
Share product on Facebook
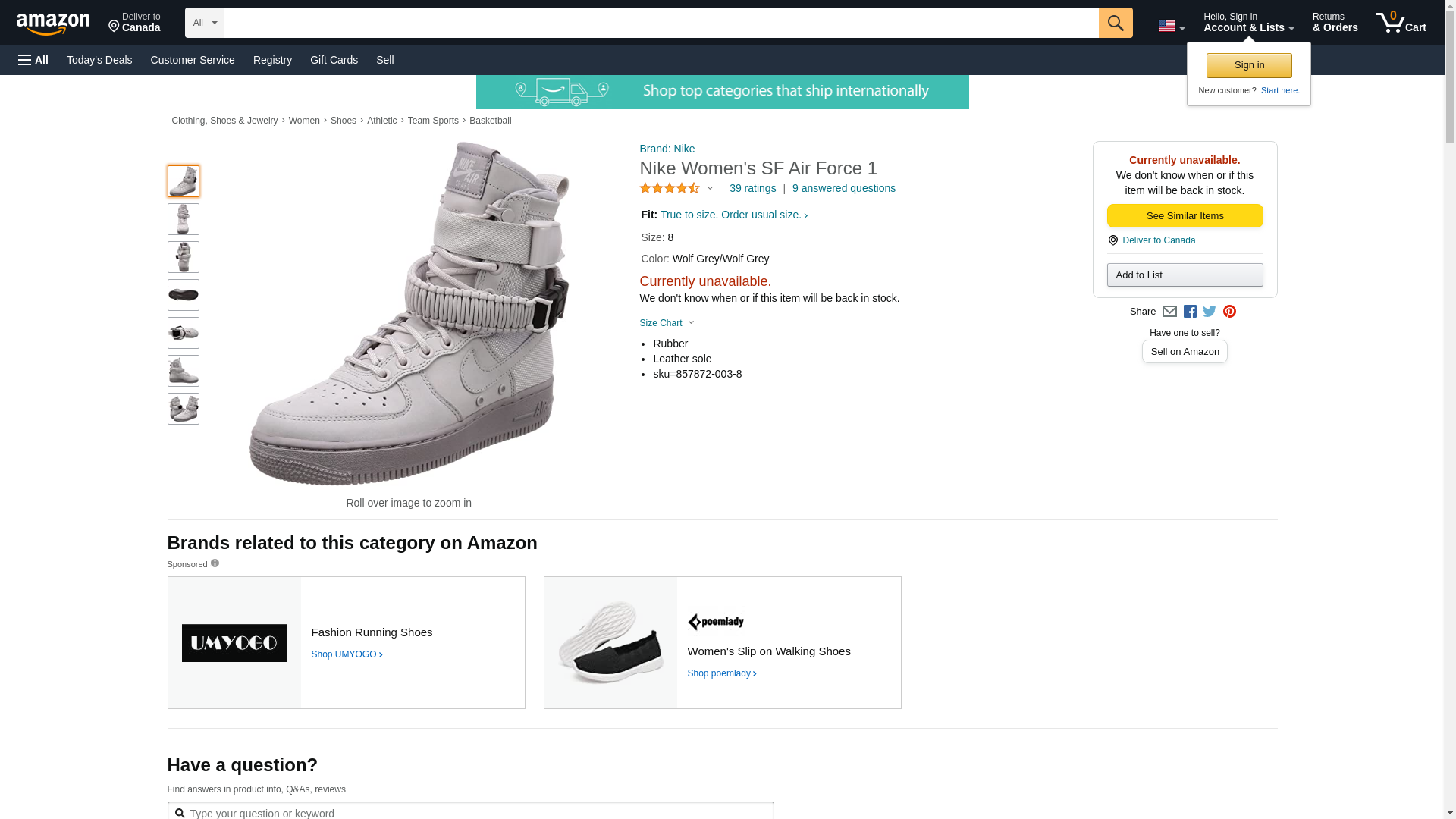(1190, 312)
